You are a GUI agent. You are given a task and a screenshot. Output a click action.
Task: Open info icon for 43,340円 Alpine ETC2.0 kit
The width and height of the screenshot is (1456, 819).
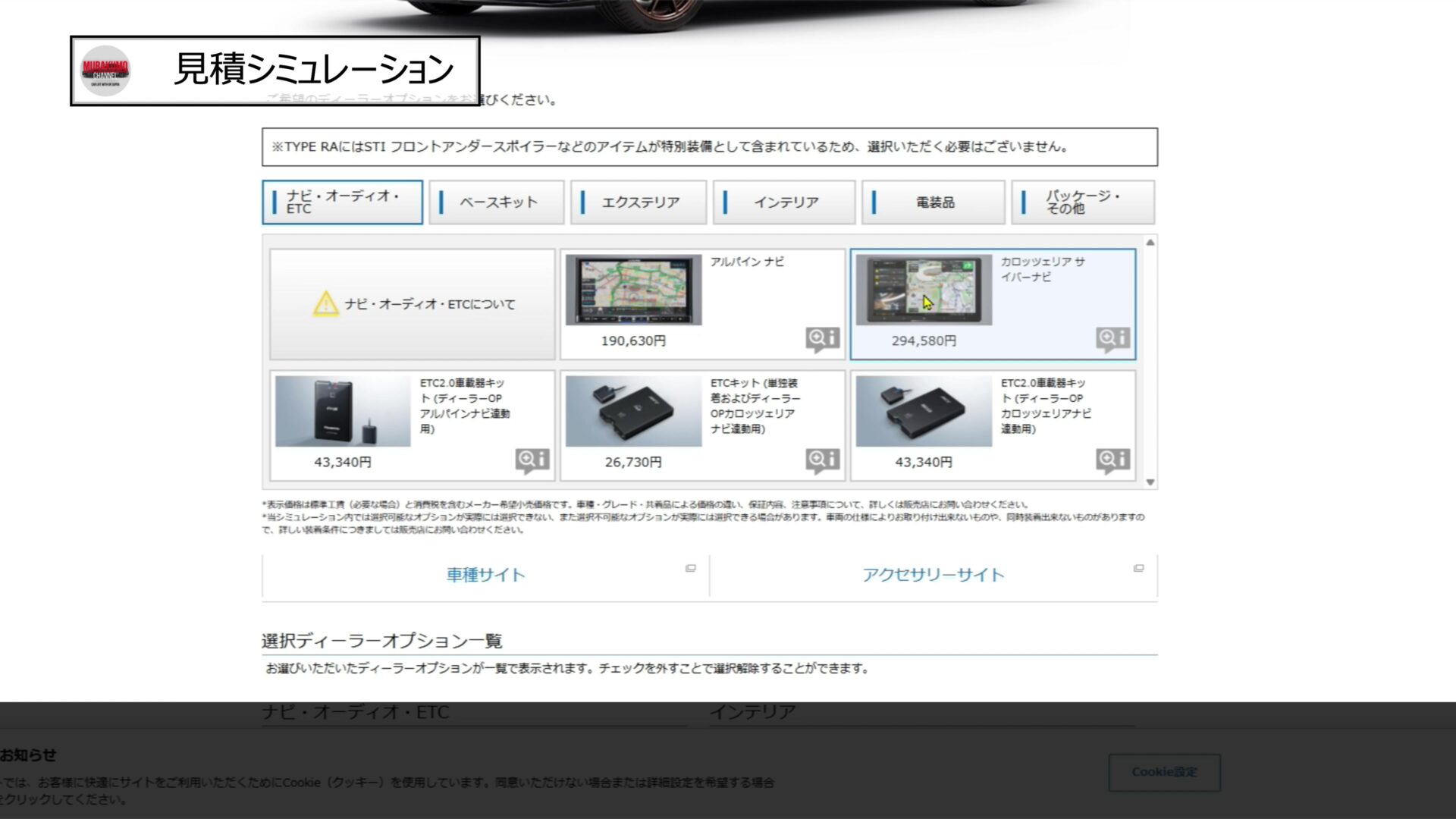(x=532, y=460)
